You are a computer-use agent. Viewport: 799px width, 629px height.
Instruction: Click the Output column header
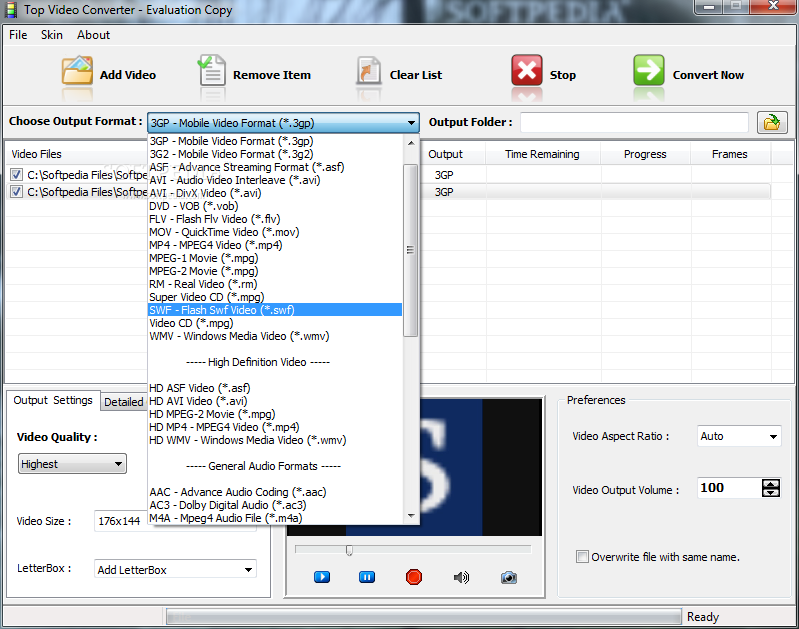[x=453, y=154]
